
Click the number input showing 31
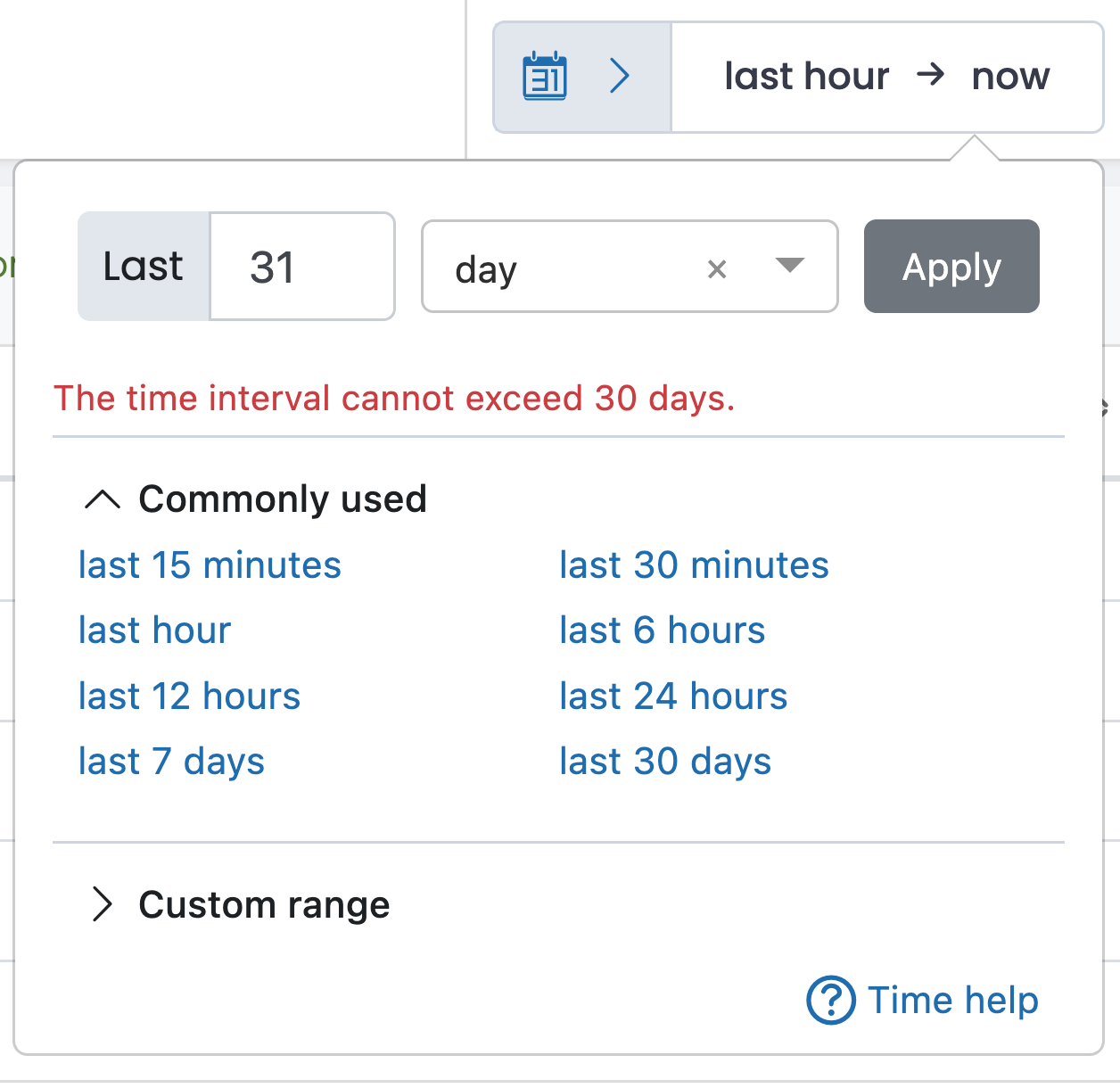click(x=301, y=266)
